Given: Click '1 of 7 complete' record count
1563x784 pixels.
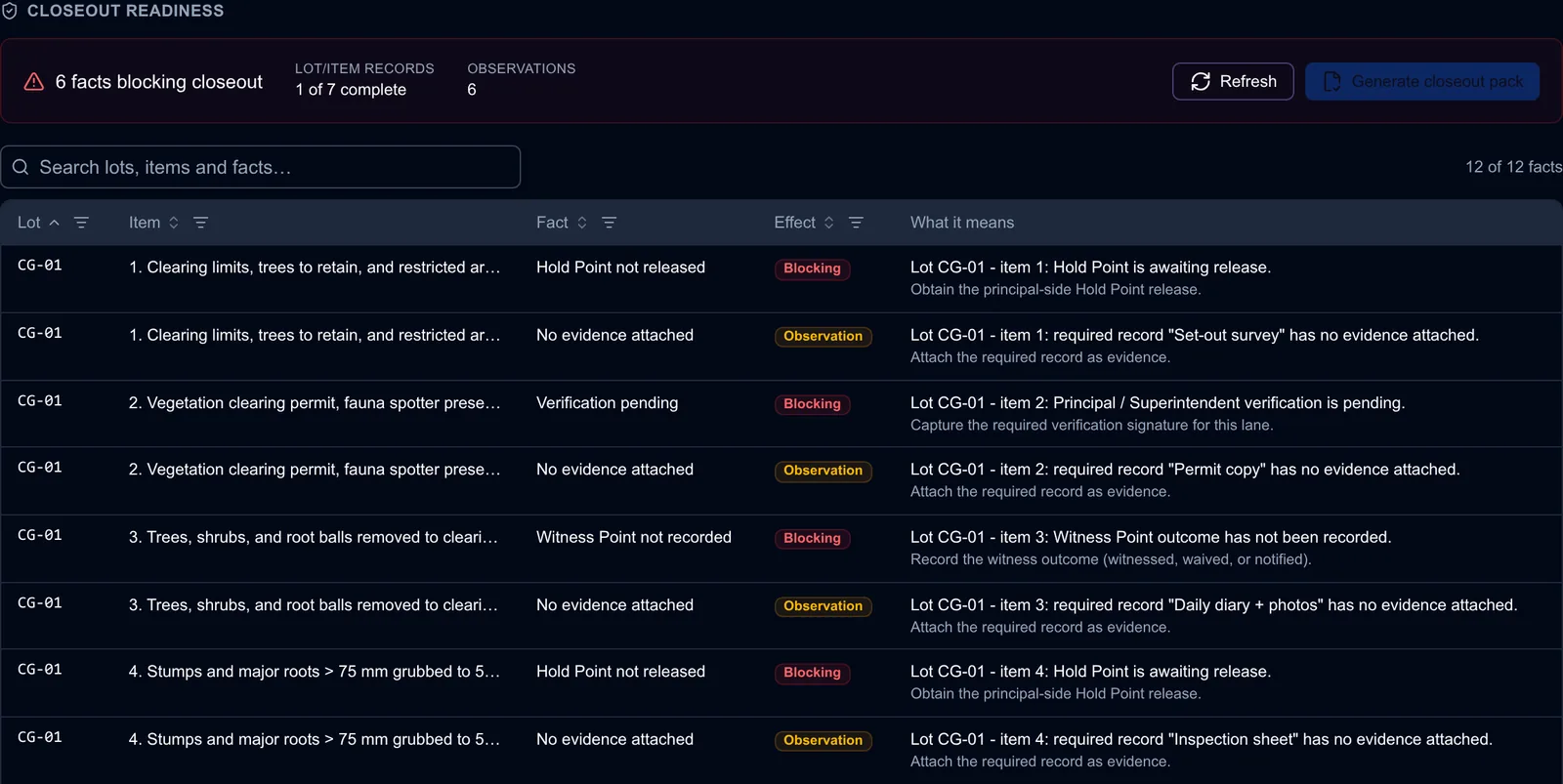Looking at the screenshot, I should click(x=351, y=90).
